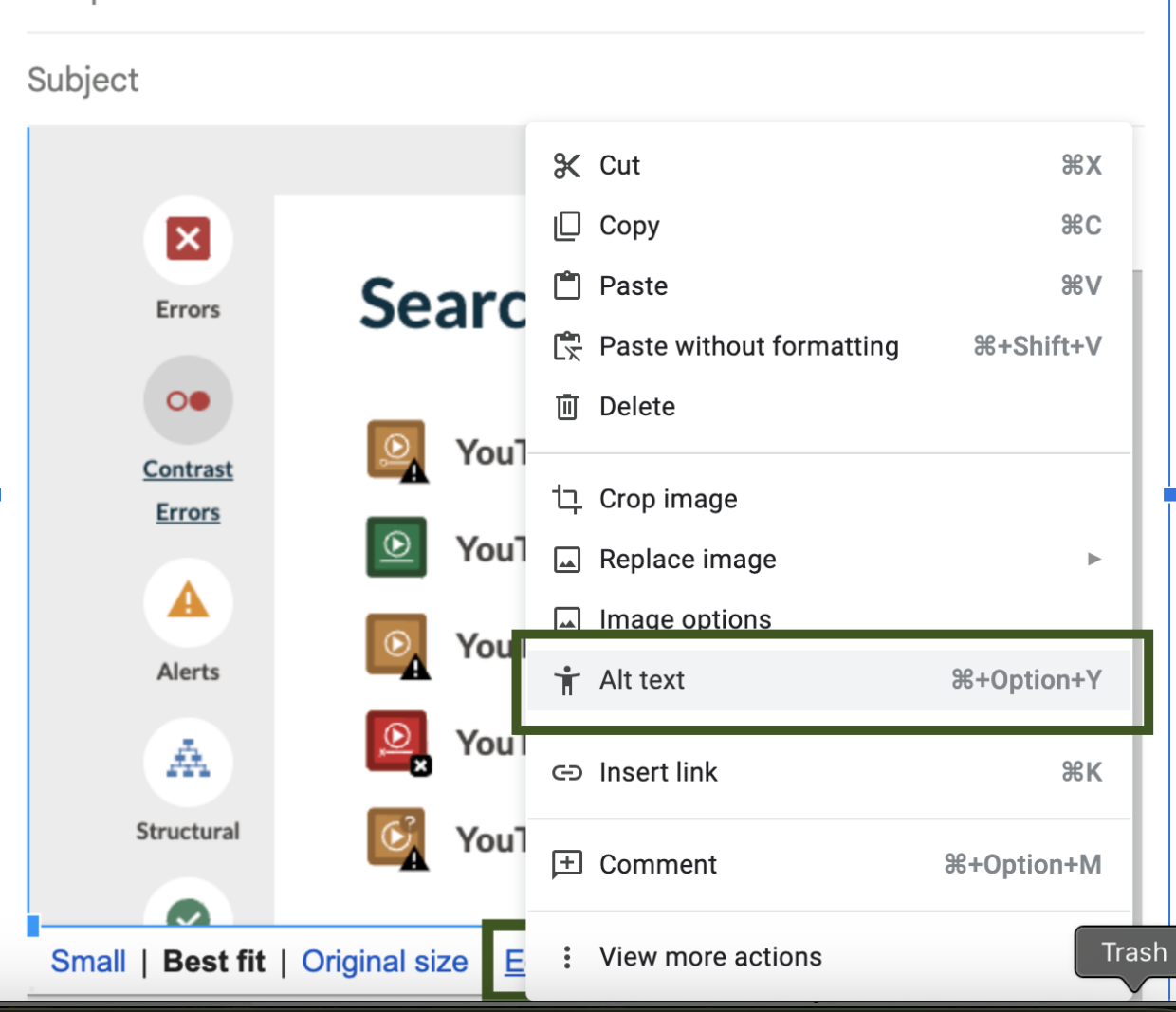Screen dimensions: 1176x1012
Task: Select the Cut scissors icon
Action: pos(568,165)
